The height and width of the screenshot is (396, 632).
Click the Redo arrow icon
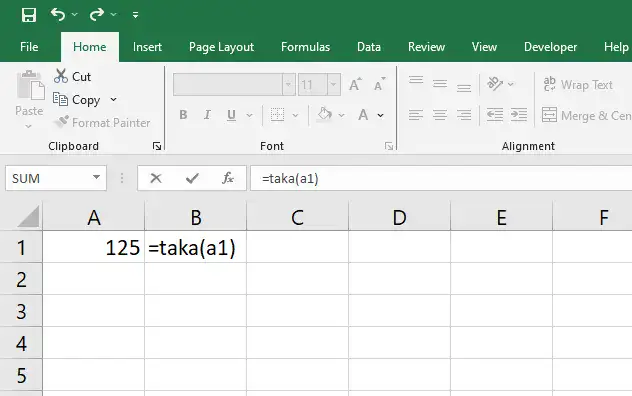97,15
